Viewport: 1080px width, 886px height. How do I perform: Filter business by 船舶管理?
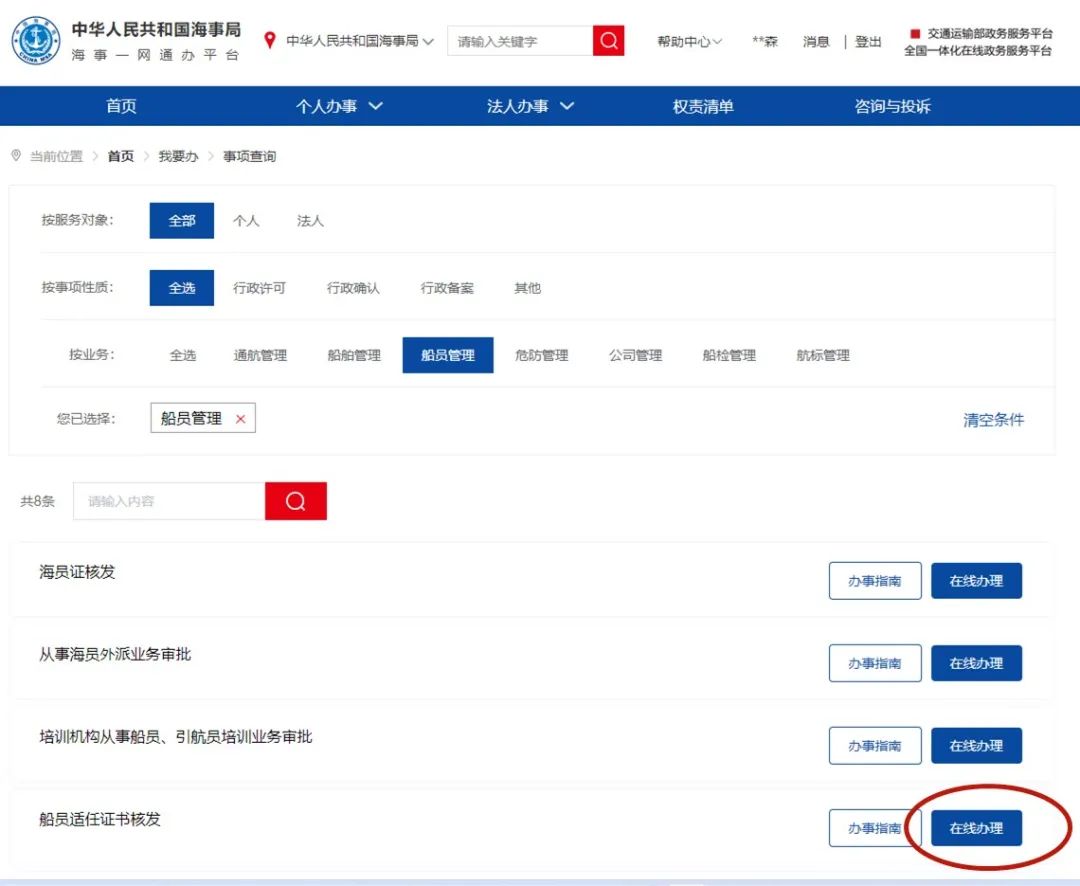coord(354,356)
